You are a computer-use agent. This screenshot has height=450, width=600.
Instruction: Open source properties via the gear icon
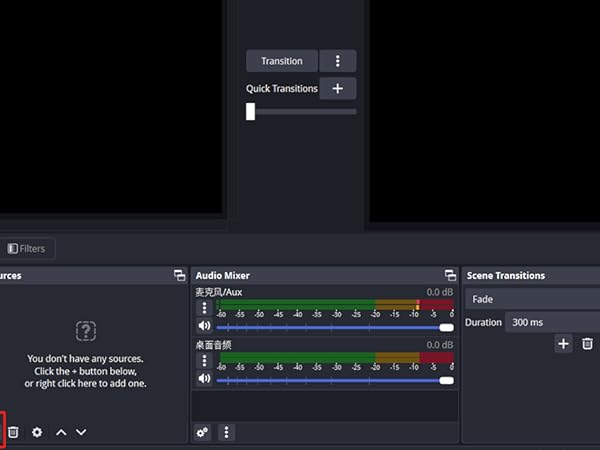37,432
